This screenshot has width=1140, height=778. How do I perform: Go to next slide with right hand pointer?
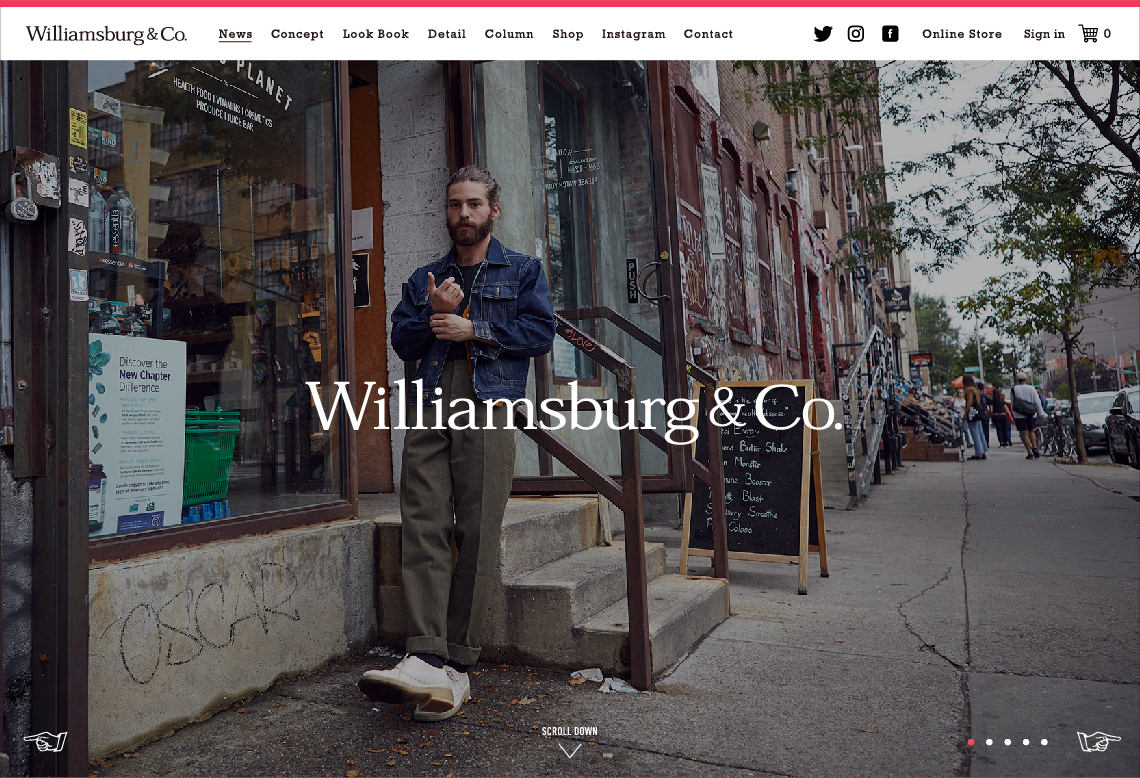pyautogui.click(x=1099, y=742)
